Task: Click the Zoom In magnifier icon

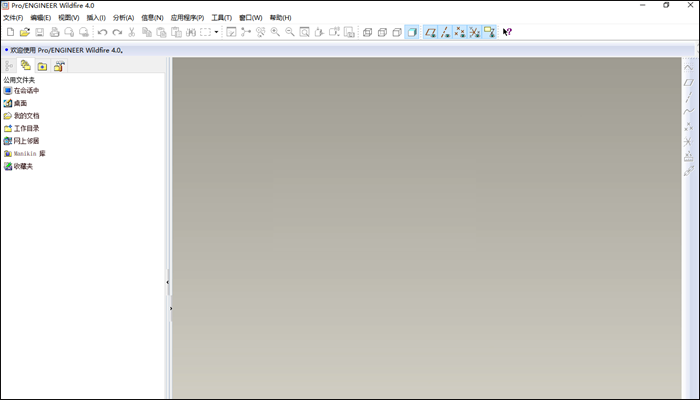Action: [x=275, y=32]
